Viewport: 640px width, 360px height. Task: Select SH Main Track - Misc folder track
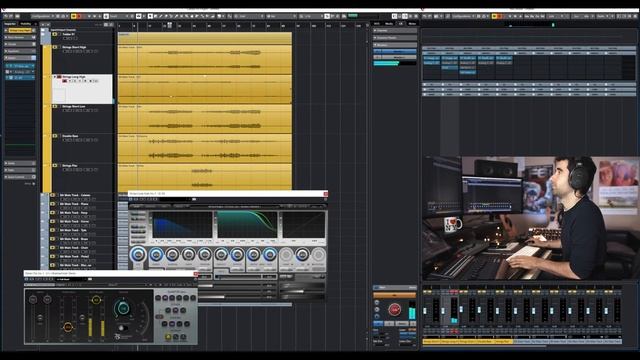[x=75, y=265]
